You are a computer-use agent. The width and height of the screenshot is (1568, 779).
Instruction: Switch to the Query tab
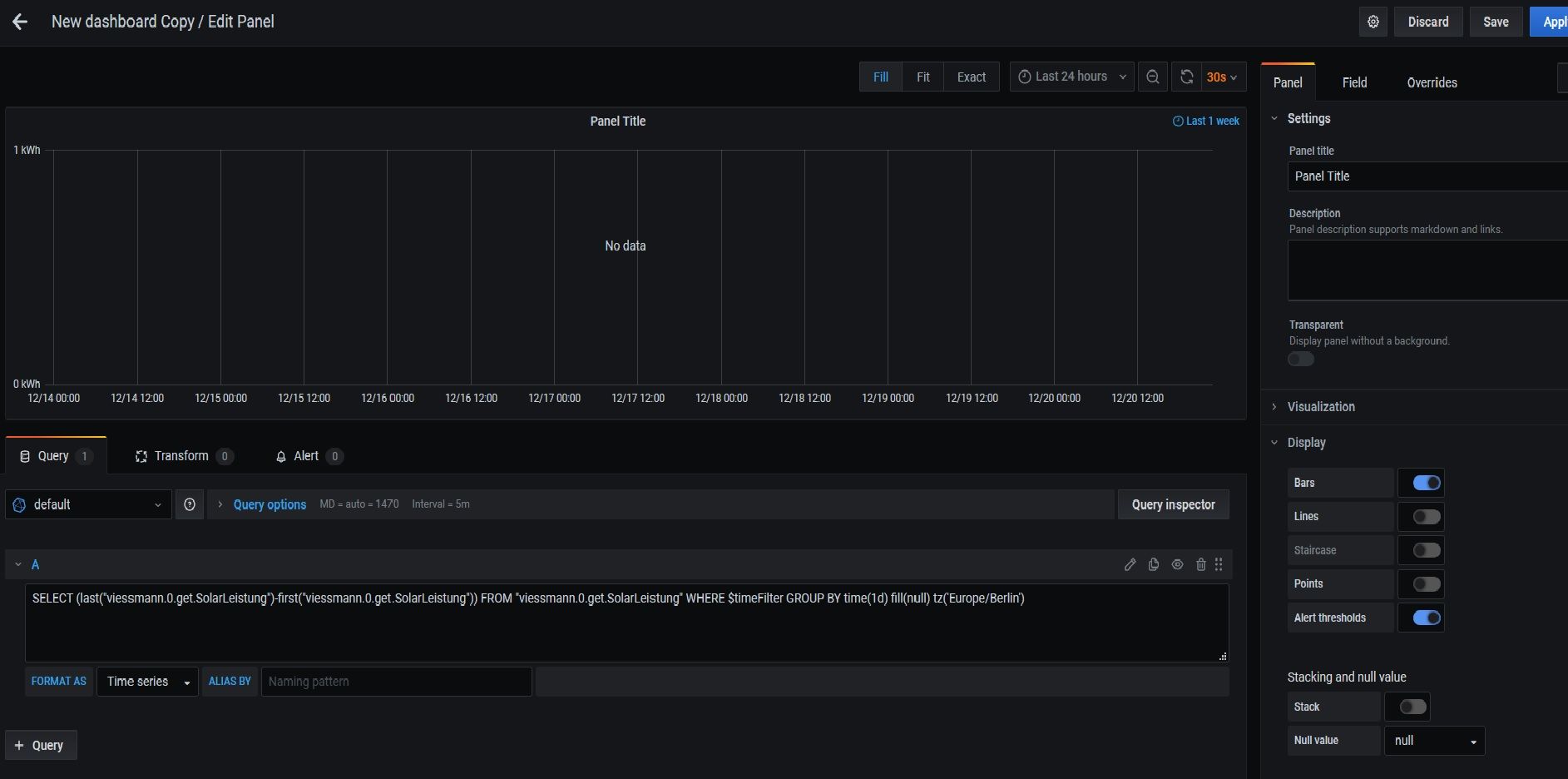click(x=56, y=456)
